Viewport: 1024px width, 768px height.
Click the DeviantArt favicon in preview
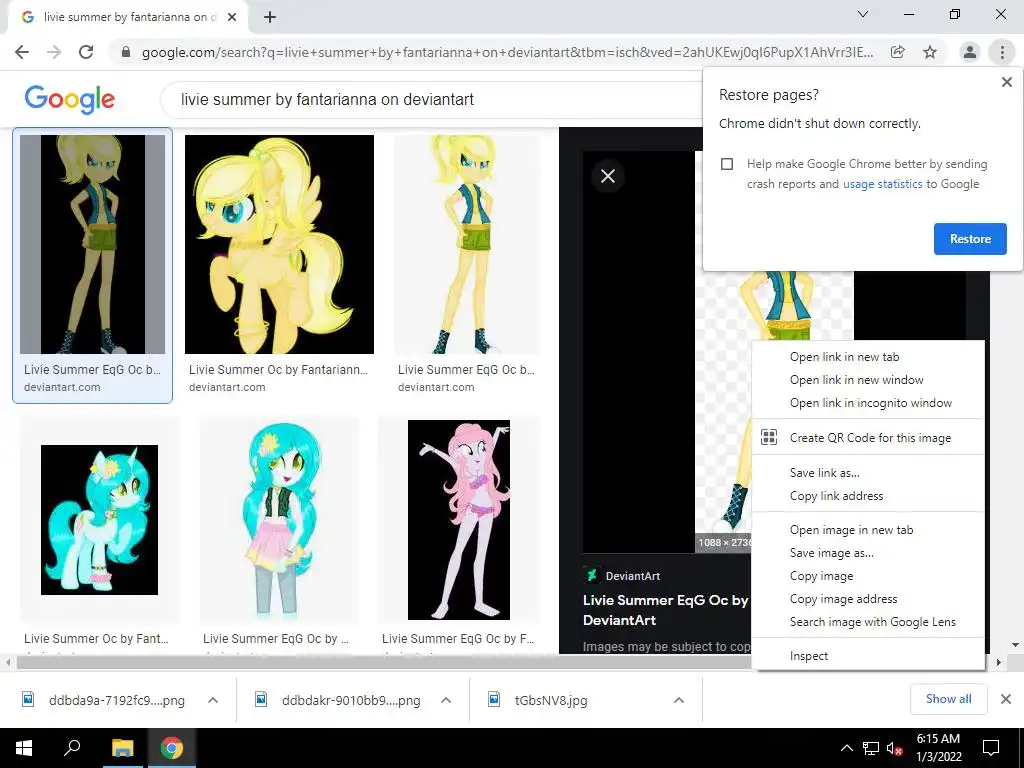[592, 575]
